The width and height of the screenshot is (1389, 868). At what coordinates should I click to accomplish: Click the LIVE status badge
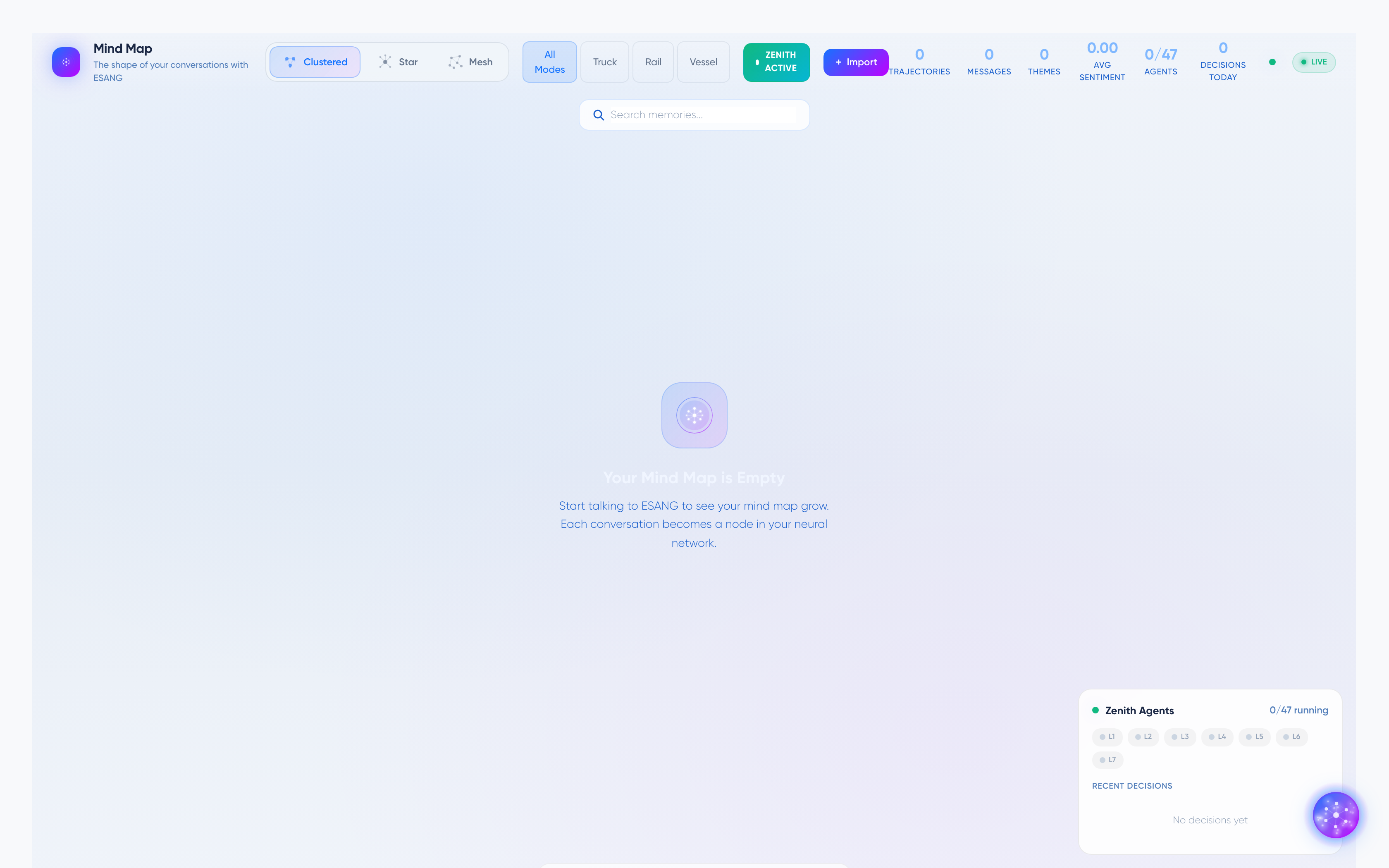[x=1313, y=62]
